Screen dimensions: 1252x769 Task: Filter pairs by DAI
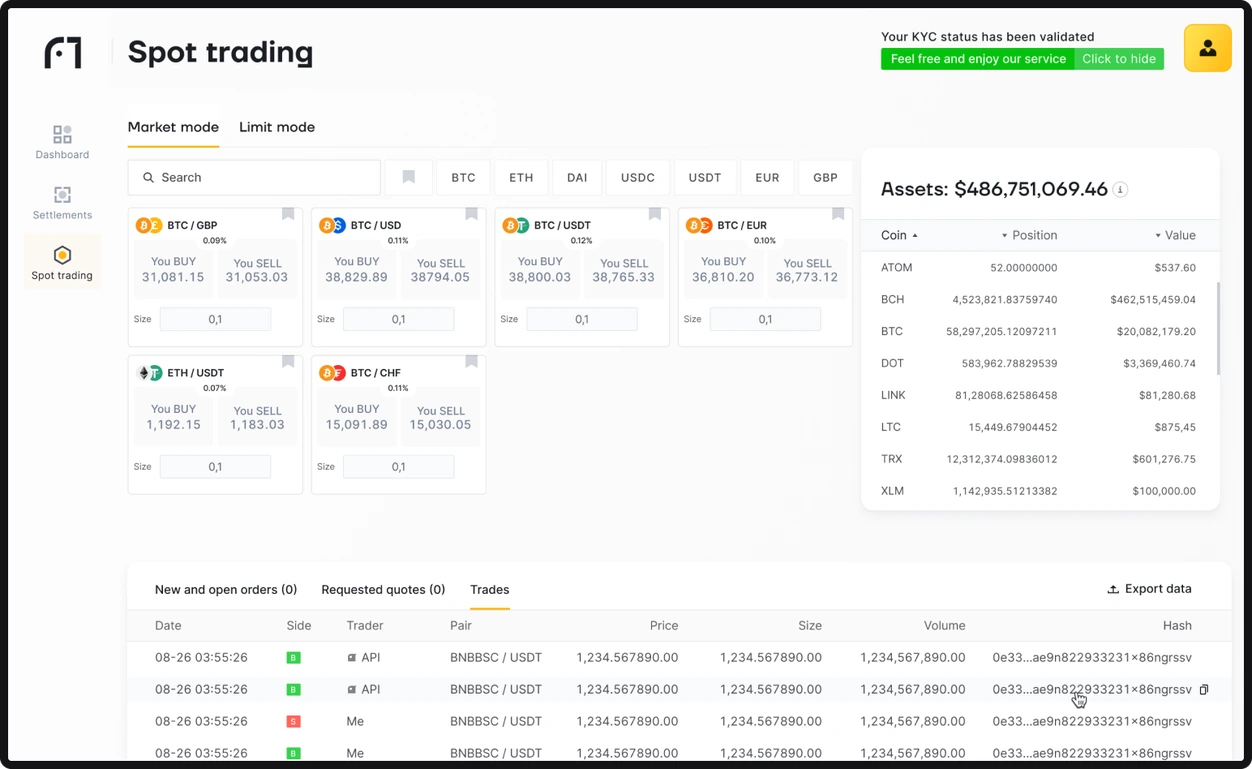pyautogui.click(x=577, y=177)
